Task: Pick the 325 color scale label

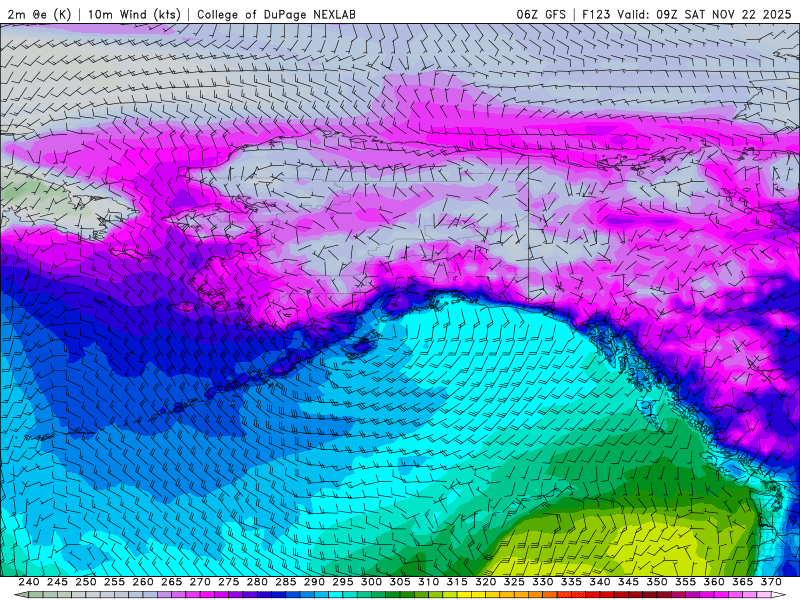Action: pos(514,582)
